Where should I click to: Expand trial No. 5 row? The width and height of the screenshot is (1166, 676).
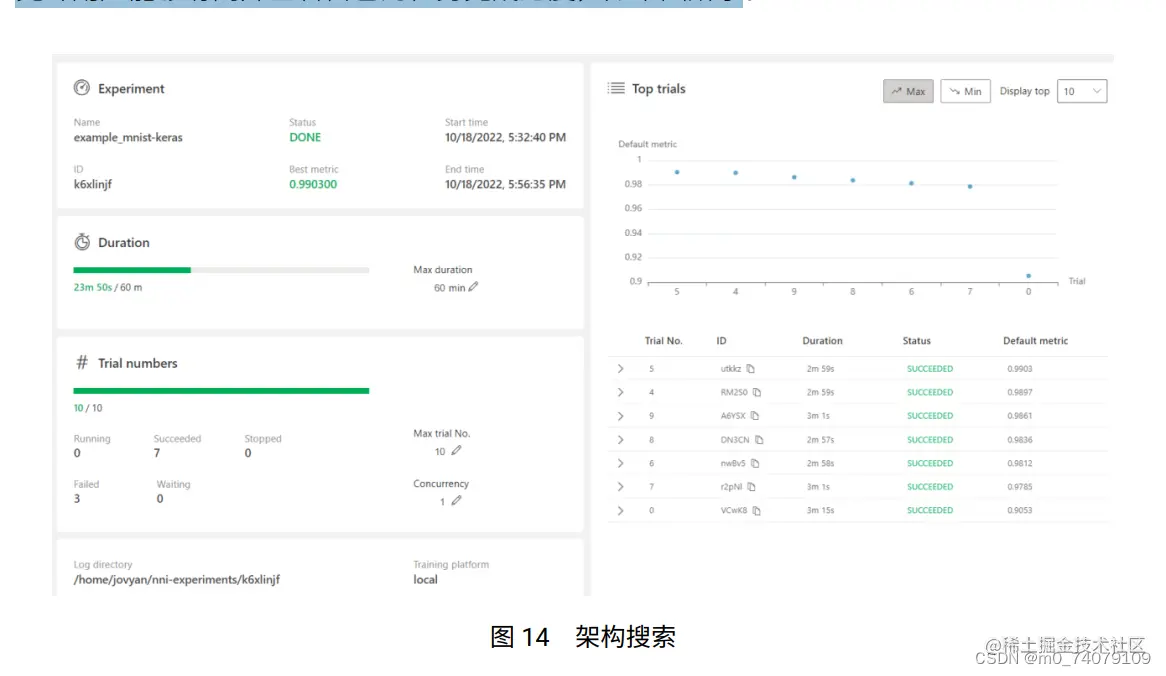click(620, 369)
